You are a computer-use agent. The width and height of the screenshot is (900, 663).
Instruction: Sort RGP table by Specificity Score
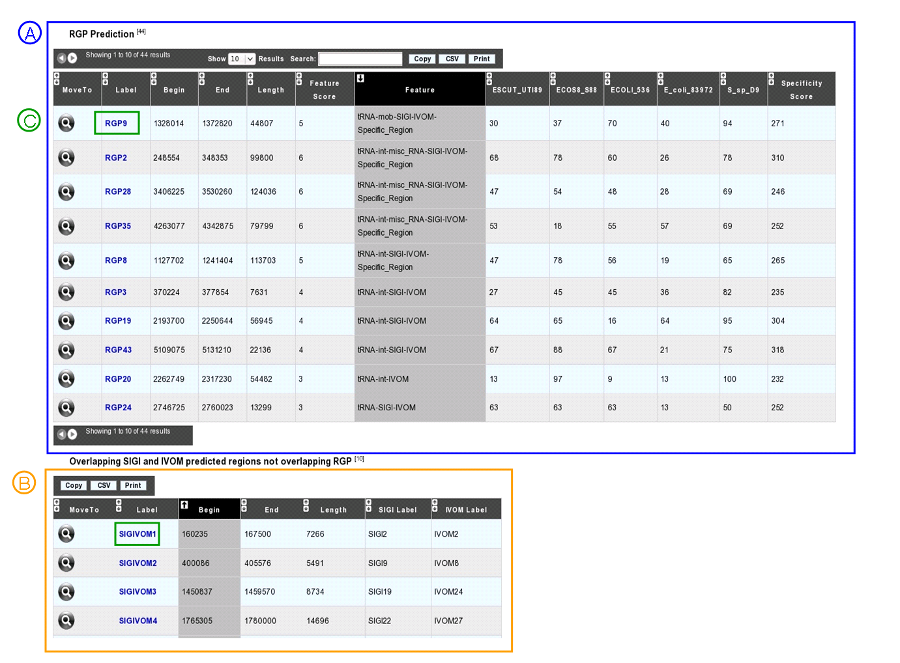(801, 90)
